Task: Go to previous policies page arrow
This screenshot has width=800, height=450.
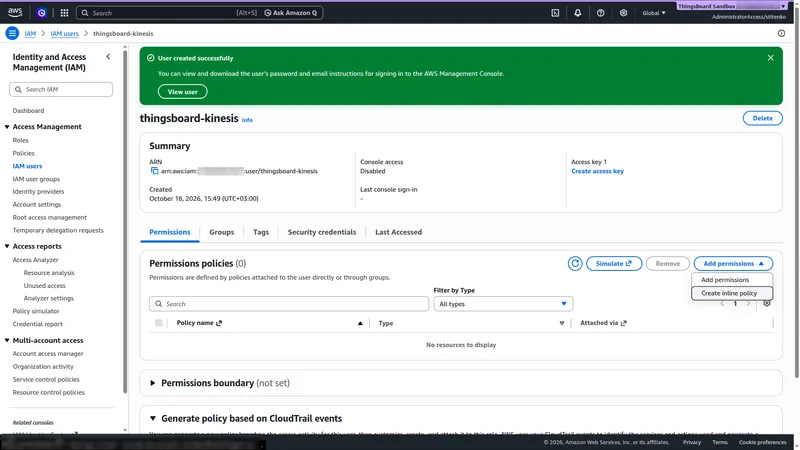Action: point(722,304)
